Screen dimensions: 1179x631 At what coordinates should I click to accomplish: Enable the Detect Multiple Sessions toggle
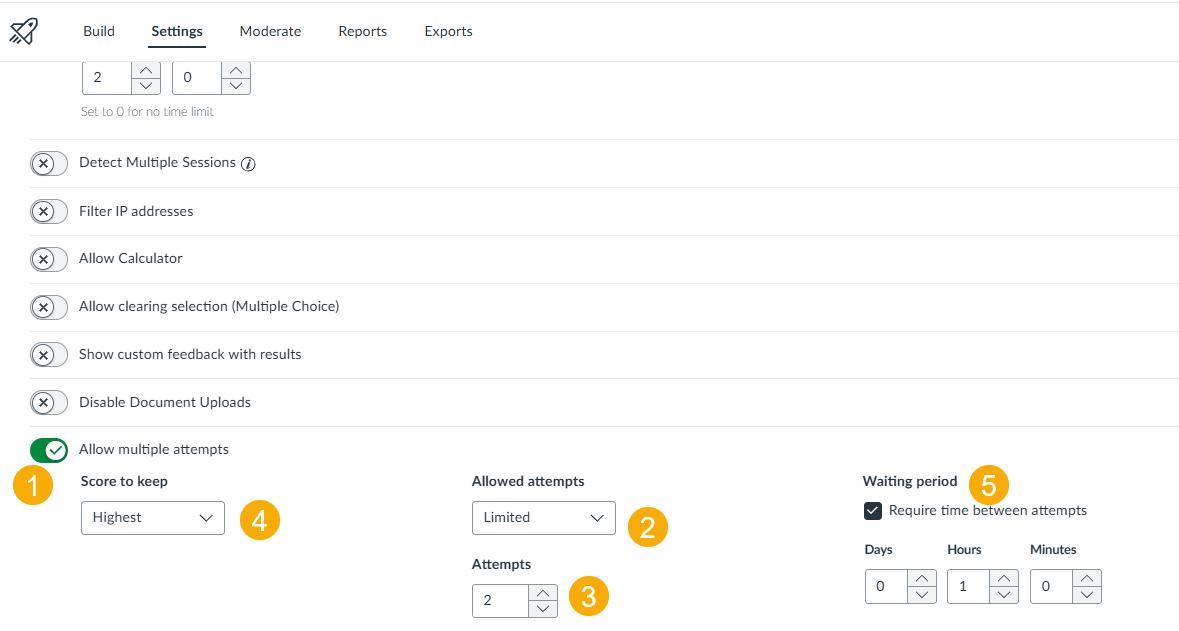click(49, 163)
